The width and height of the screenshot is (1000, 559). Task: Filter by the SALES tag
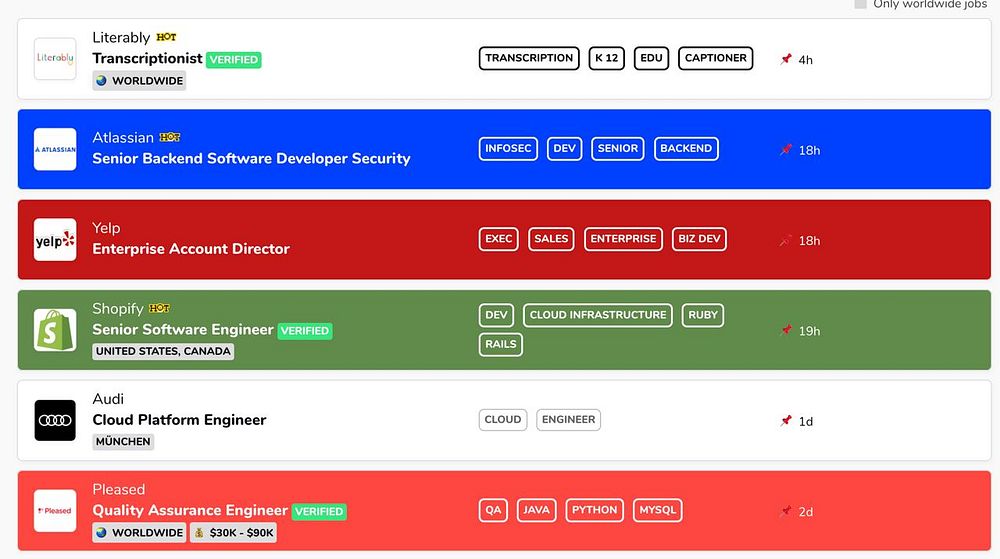click(551, 239)
